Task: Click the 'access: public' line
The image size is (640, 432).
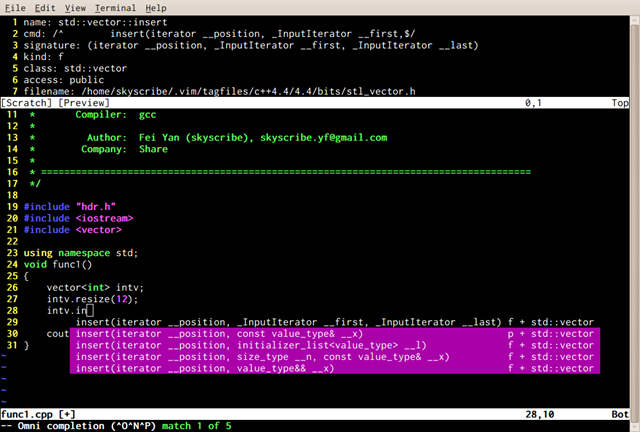Action: point(64,80)
